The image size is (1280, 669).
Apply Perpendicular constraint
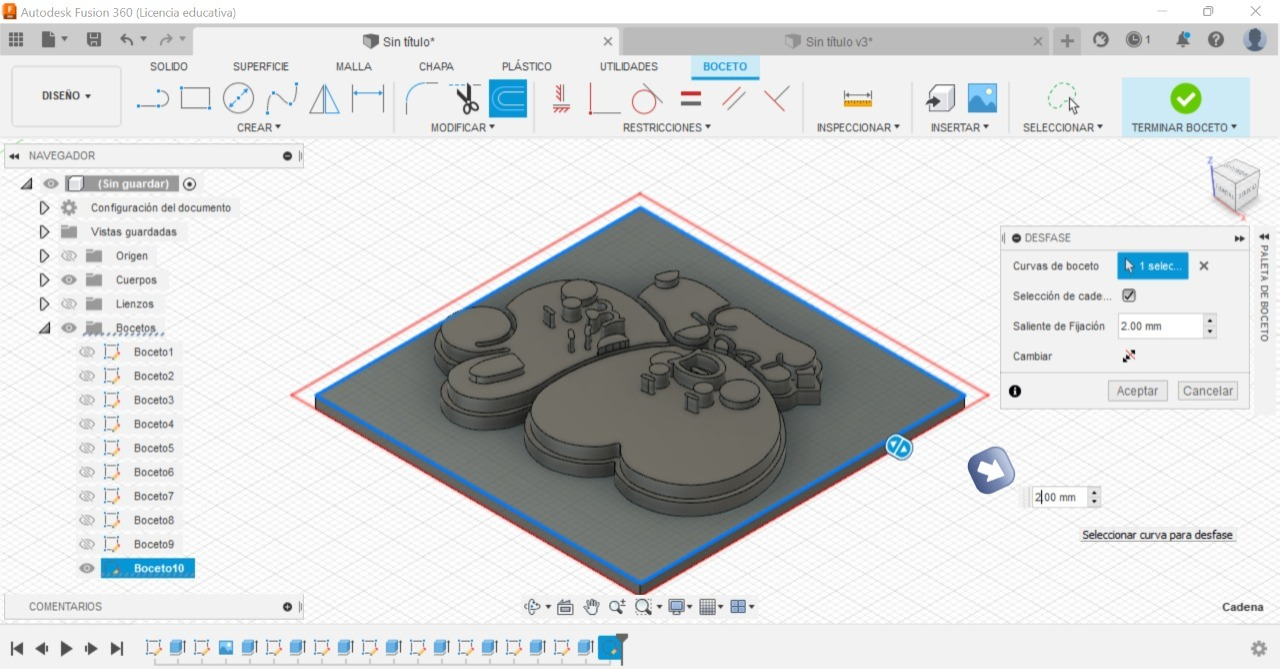point(604,98)
